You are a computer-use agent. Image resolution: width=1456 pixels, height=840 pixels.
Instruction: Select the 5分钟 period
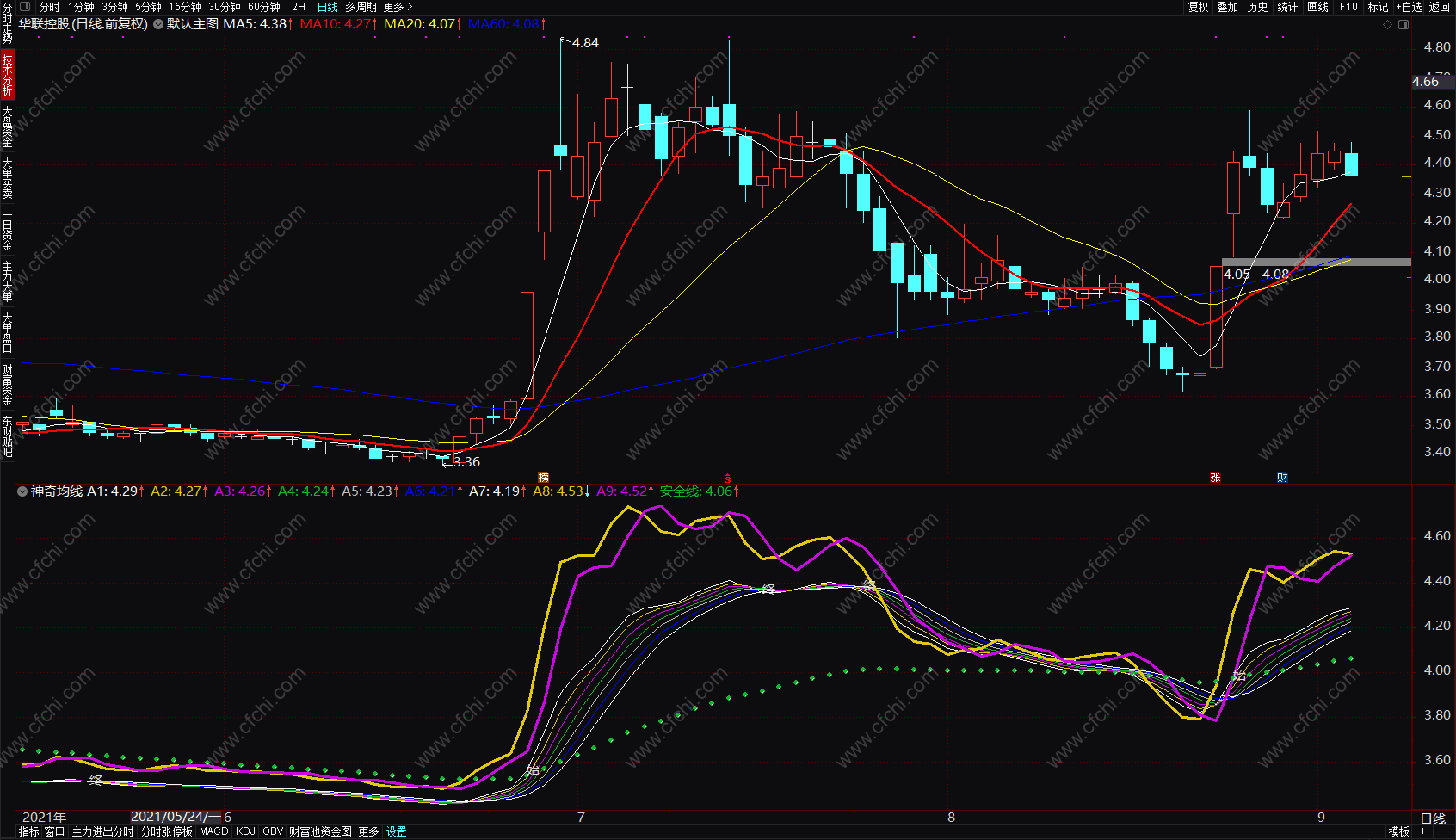tap(149, 7)
